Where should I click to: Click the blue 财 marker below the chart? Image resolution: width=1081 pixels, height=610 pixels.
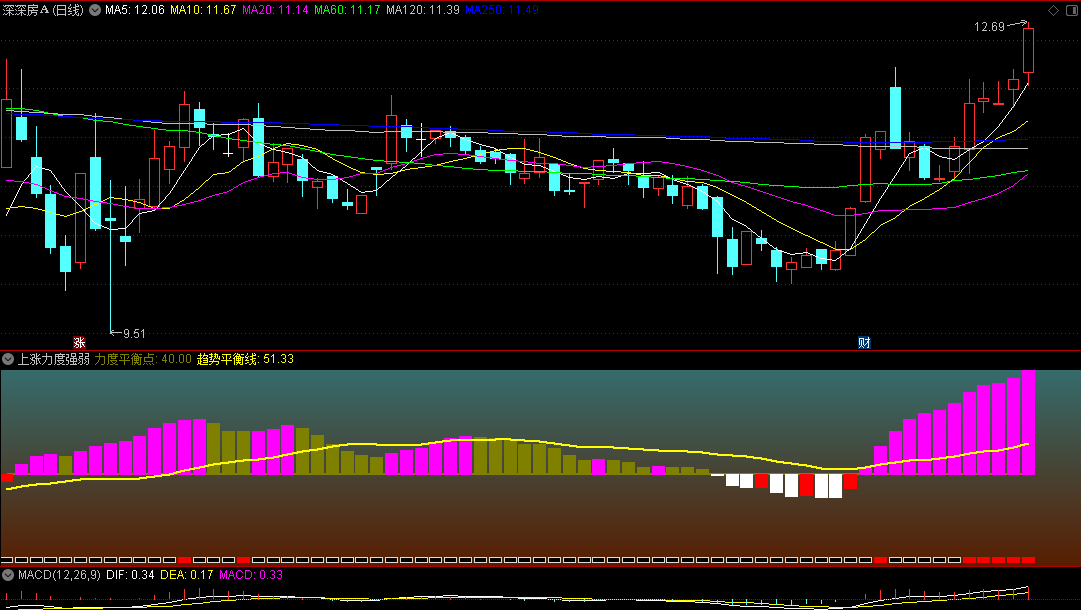864,343
